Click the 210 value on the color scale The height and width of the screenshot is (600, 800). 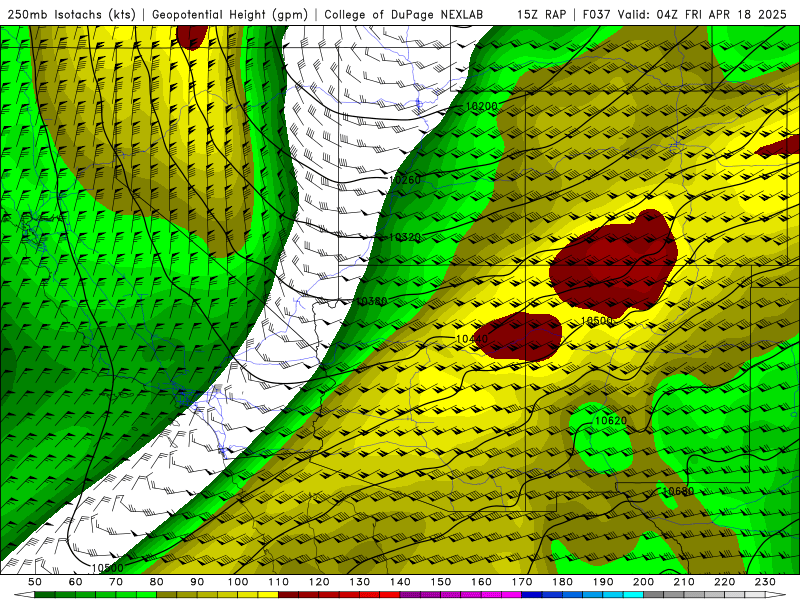click(684, 582)
